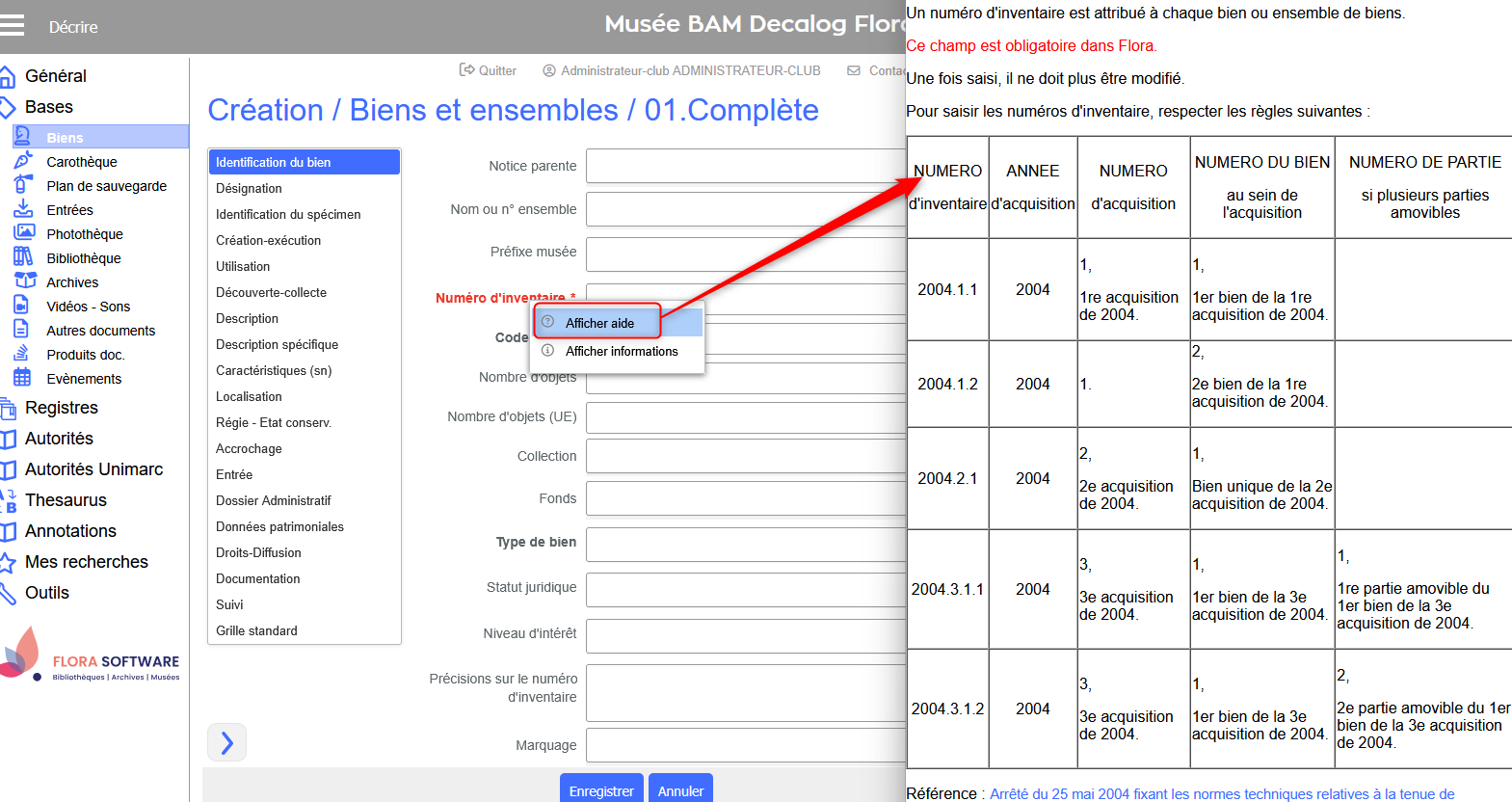Expand the Registres section
This screenshot has width=1512, height=802.
(x=61, y=408)
